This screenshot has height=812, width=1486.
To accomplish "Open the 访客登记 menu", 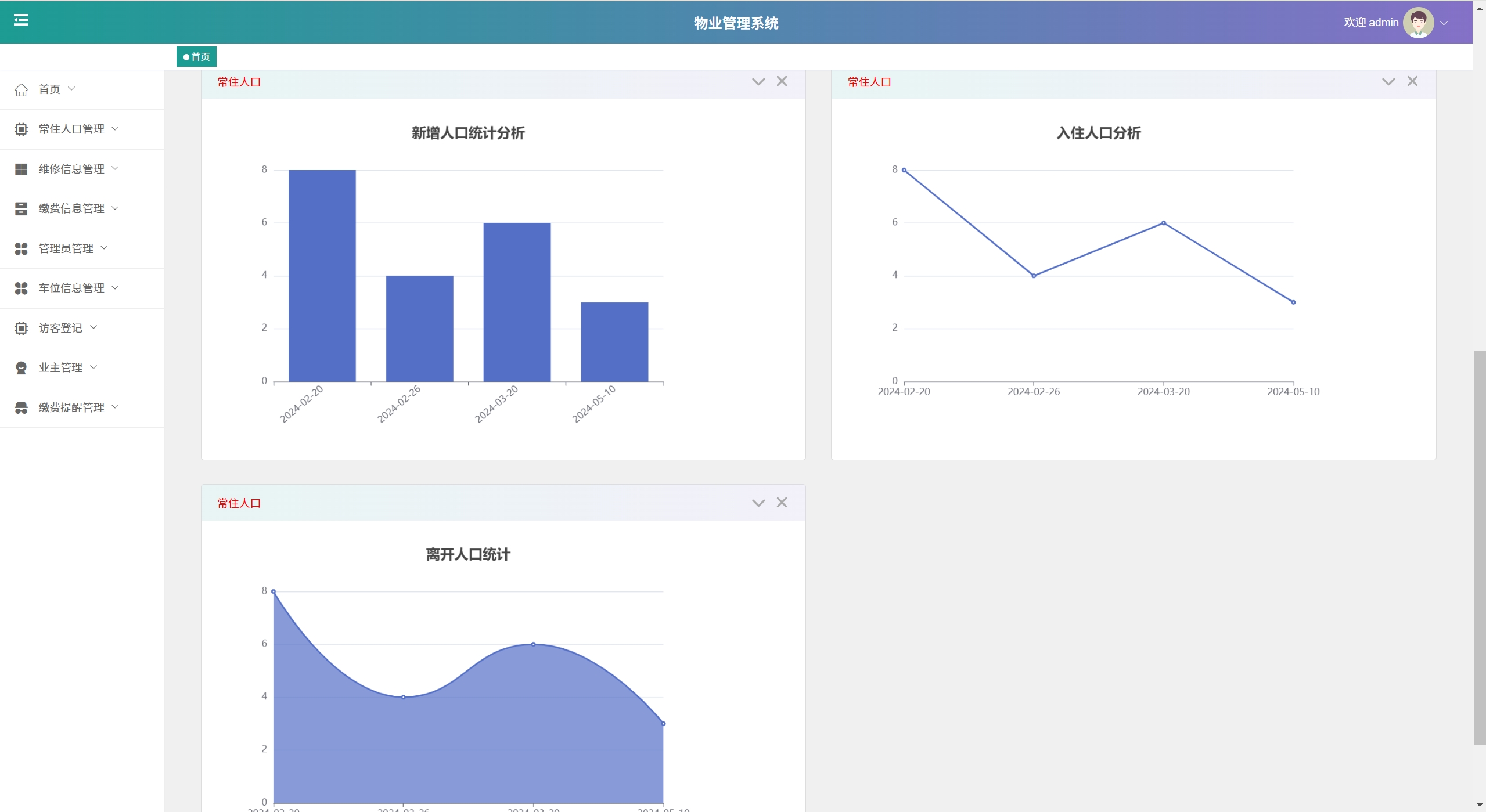I will click(60, 329).
